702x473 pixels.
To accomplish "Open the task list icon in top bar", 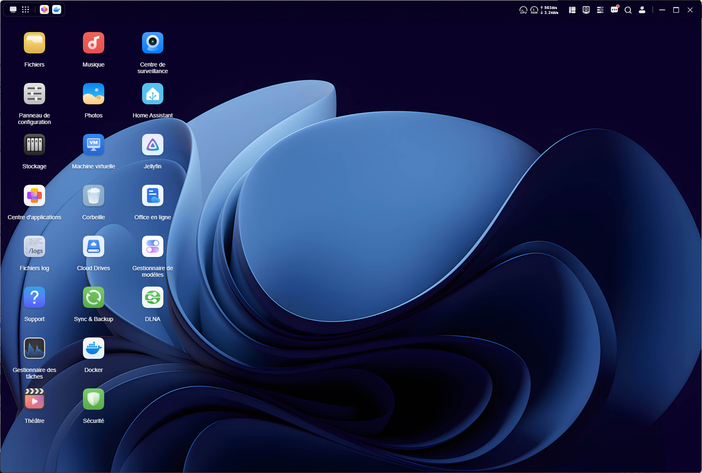I will pos(600,10).
